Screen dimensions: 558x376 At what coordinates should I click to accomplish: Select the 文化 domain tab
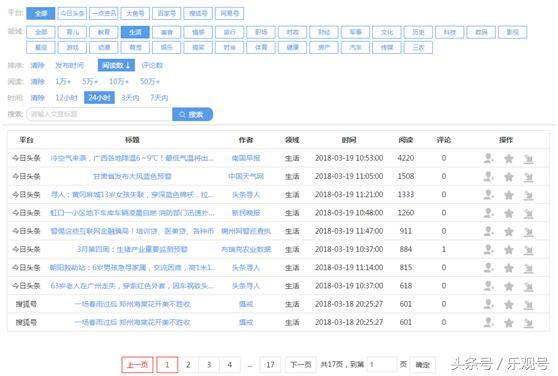tap(387, 32)
